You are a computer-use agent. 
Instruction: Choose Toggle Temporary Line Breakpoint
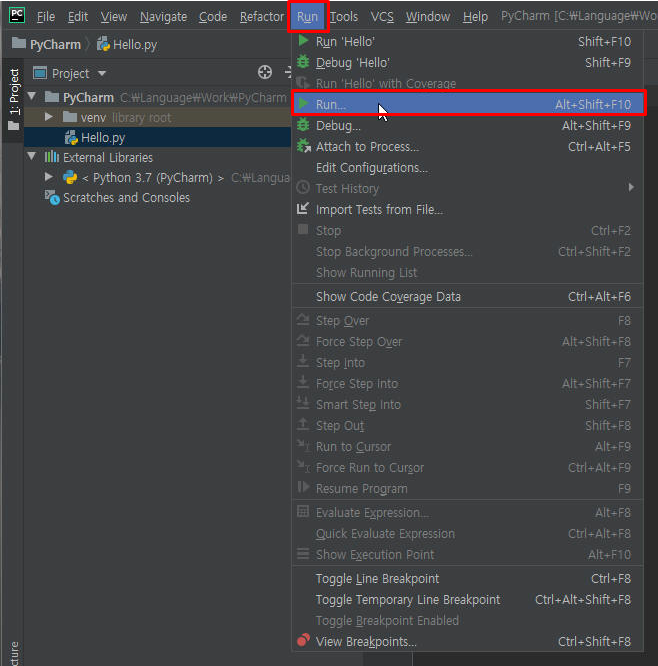coord(467,599)
